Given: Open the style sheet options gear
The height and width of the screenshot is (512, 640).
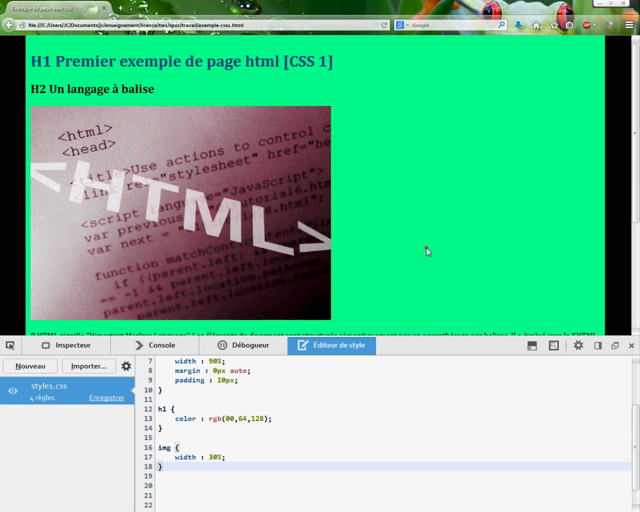Looking at the screenshot, I should click(x=126, y=366).
